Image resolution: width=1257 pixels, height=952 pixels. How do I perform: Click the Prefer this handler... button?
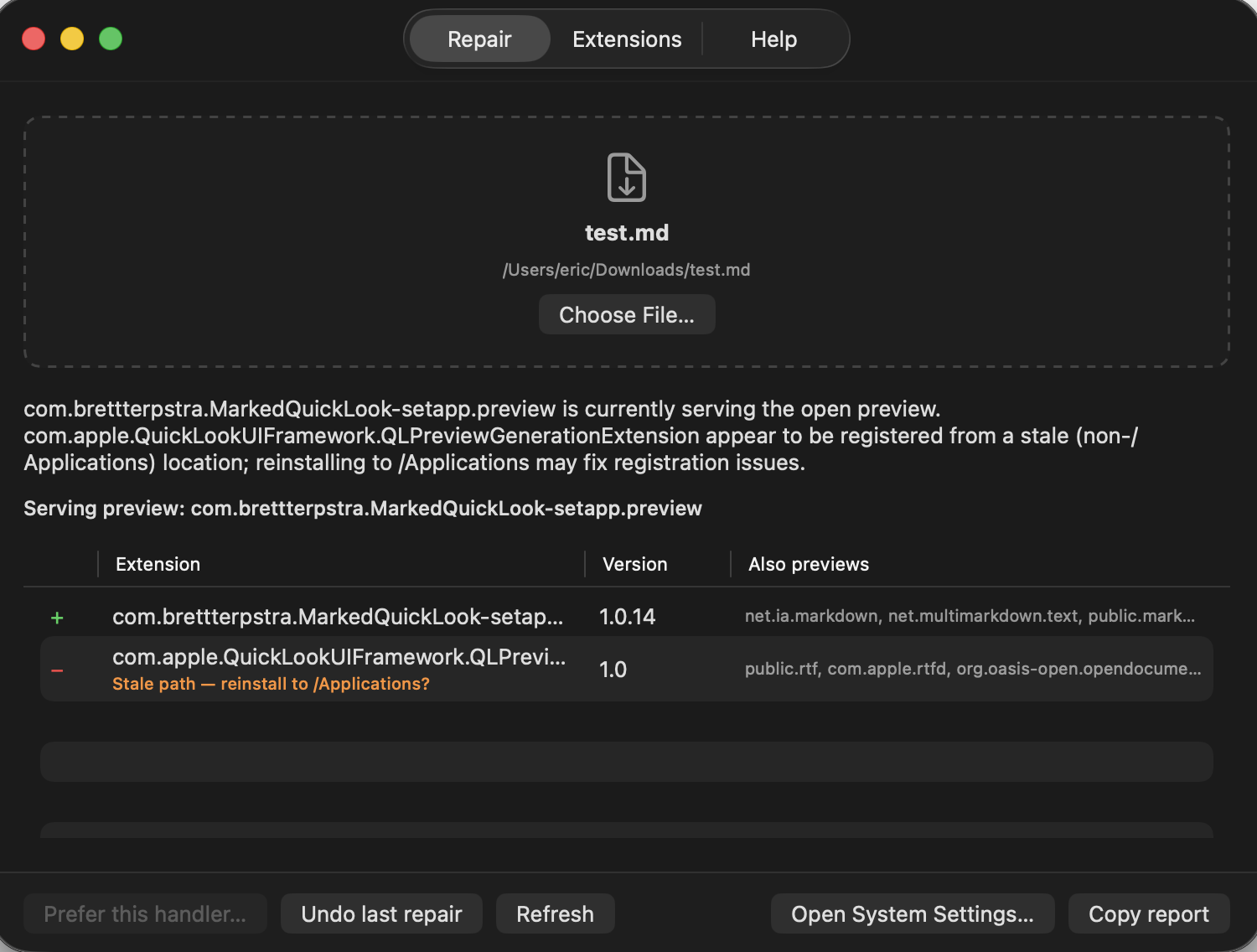145,913
